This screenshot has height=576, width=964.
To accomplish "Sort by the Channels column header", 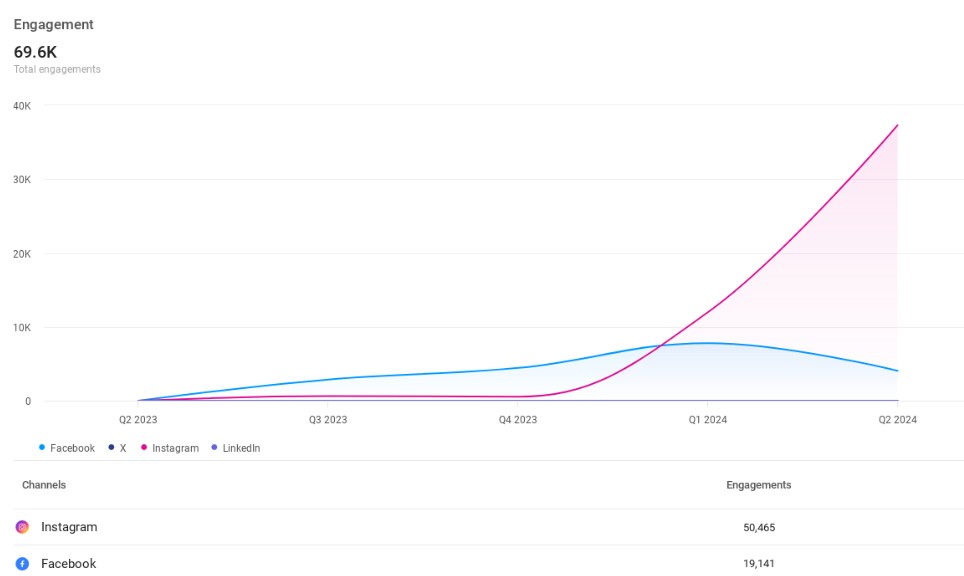I will [44, 485].
